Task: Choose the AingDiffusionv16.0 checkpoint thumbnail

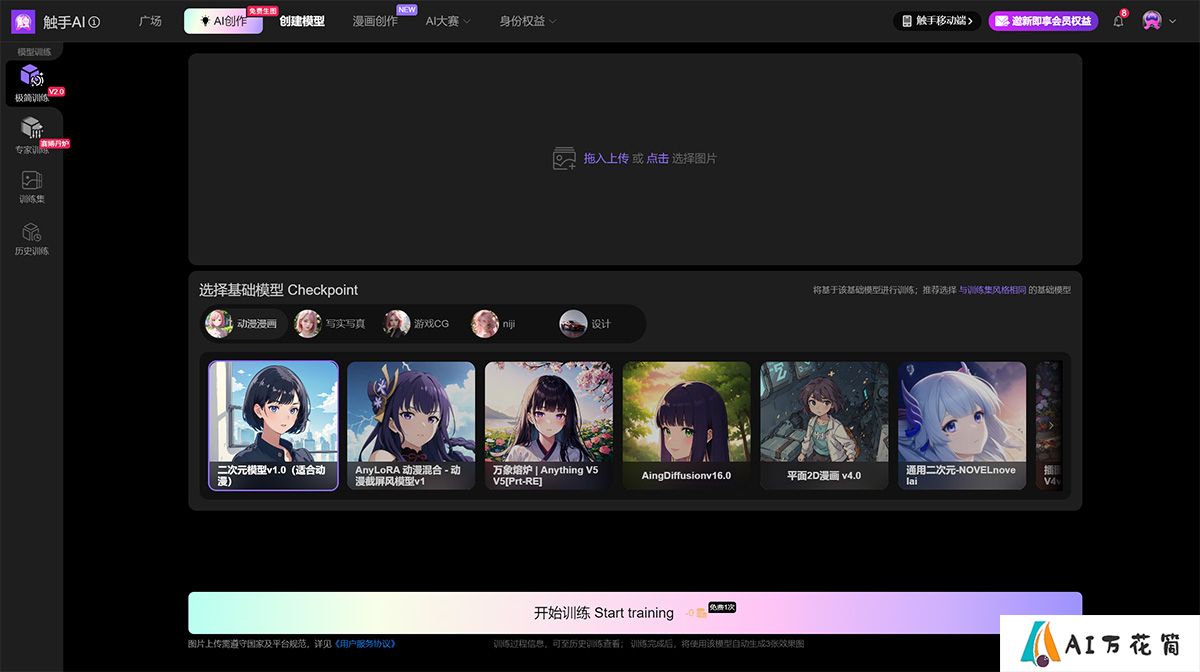Action: pyautogui.click(x=687, y=426)
